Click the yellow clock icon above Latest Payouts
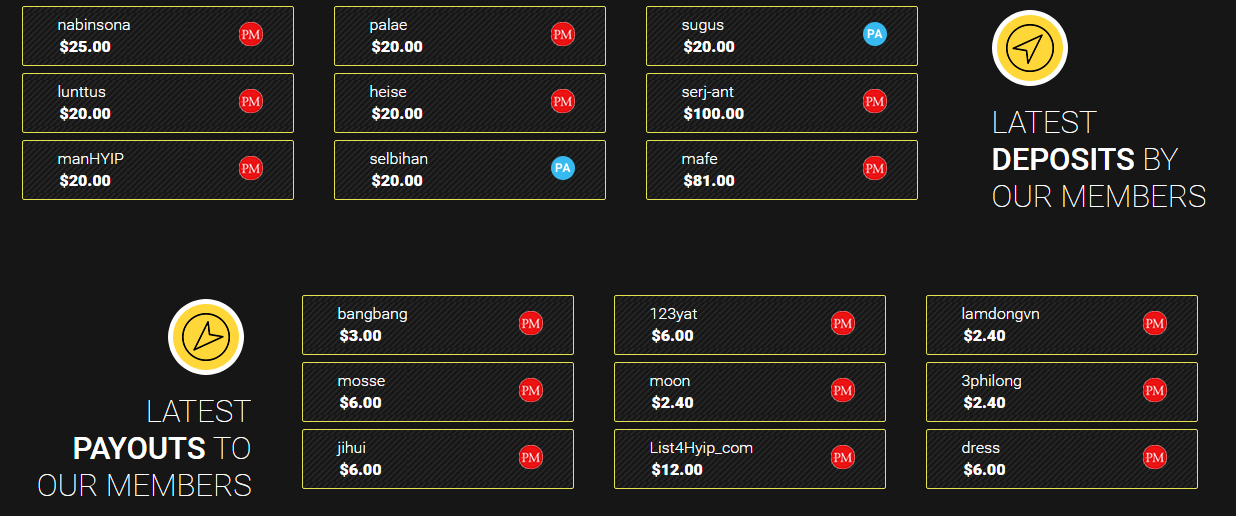1236x516 pixels. point(206,337)
